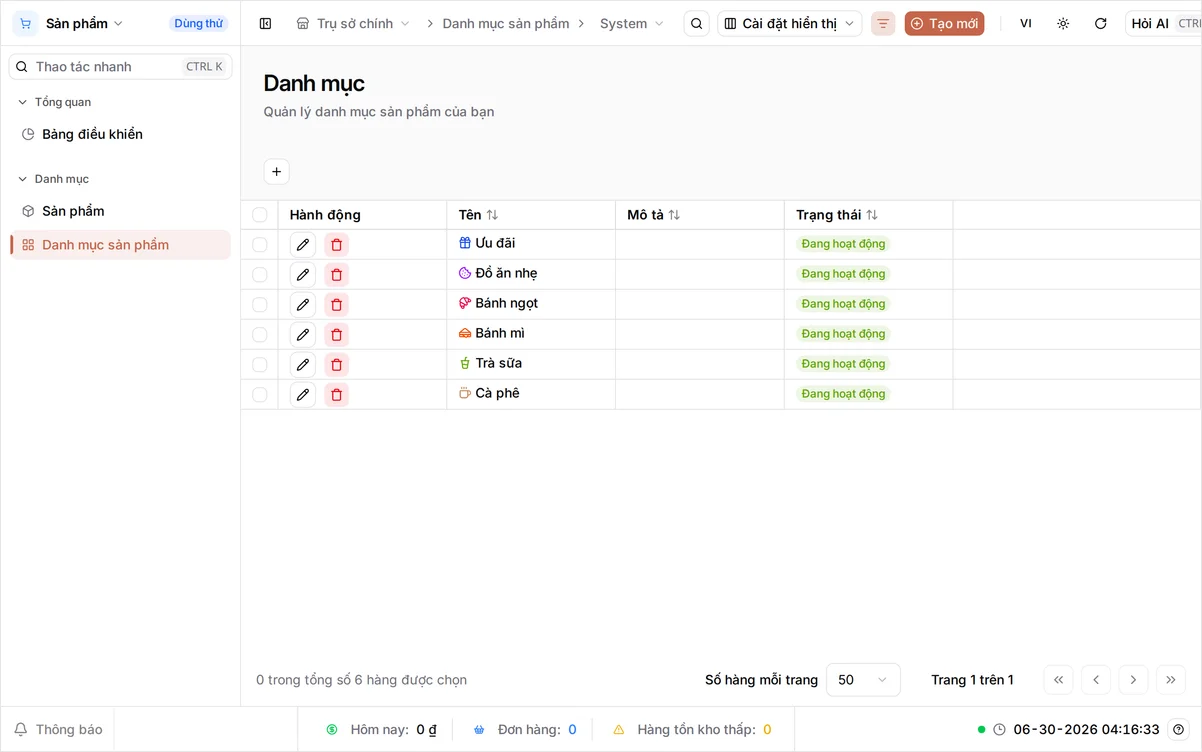Delete the Ưu đãi category
The height and width of the screenshot is (752, 1202).
click(336, 245)
